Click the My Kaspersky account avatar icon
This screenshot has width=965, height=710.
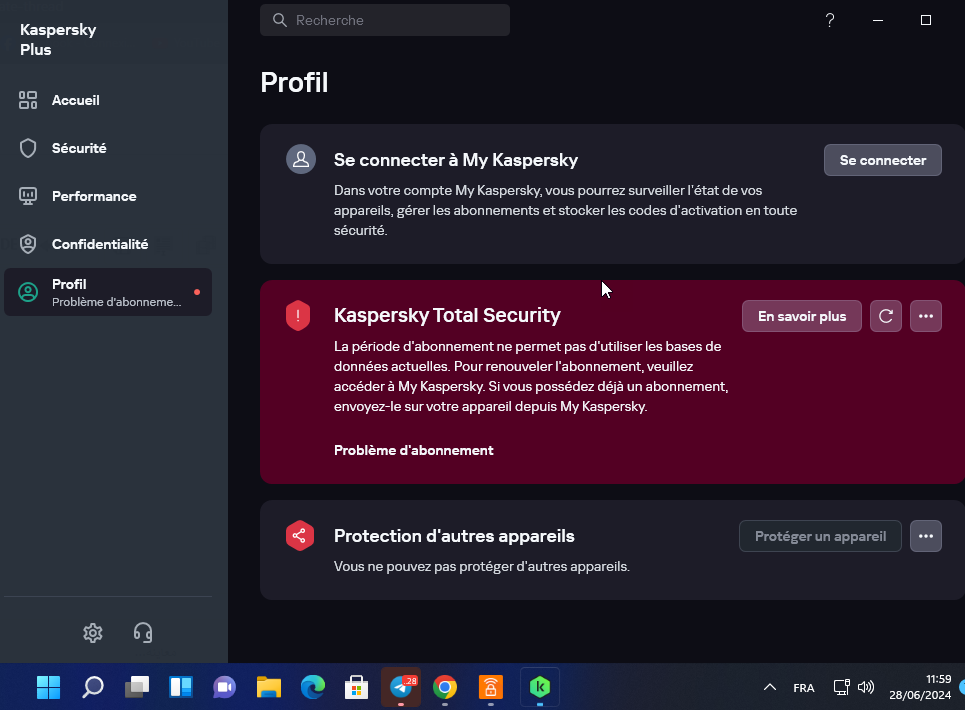301,159
